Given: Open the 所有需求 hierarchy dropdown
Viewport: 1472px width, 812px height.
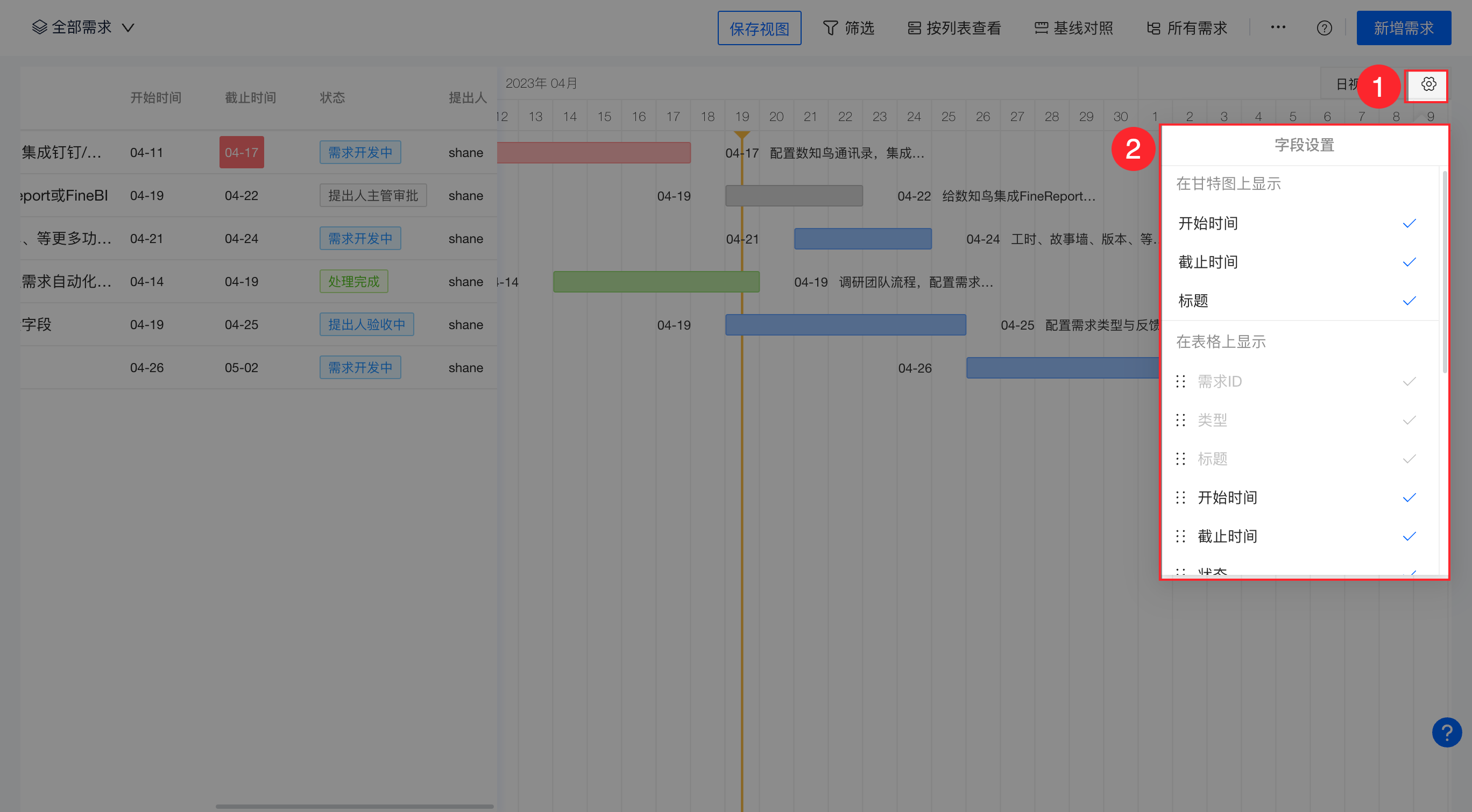Looking at the screenshot, I should (1187, 28).
